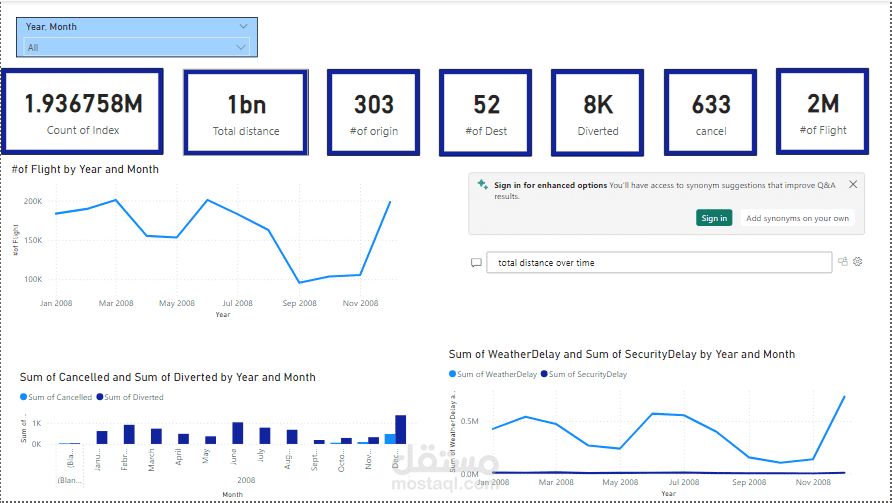
Task: Click the Sum of Diverted legend dot
Action: click(100, 397)
